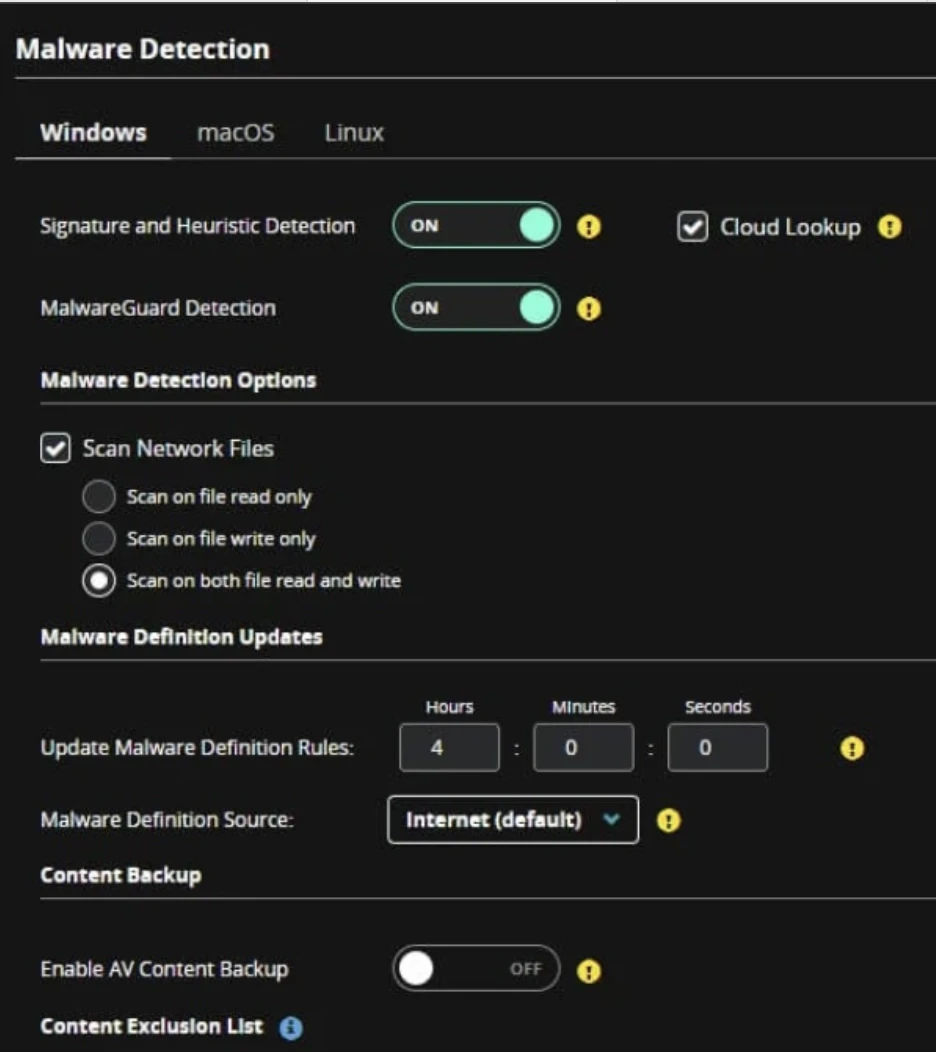Select Scan on file read only
Viewport: 936px width, 1052px height.
(99, 496)
